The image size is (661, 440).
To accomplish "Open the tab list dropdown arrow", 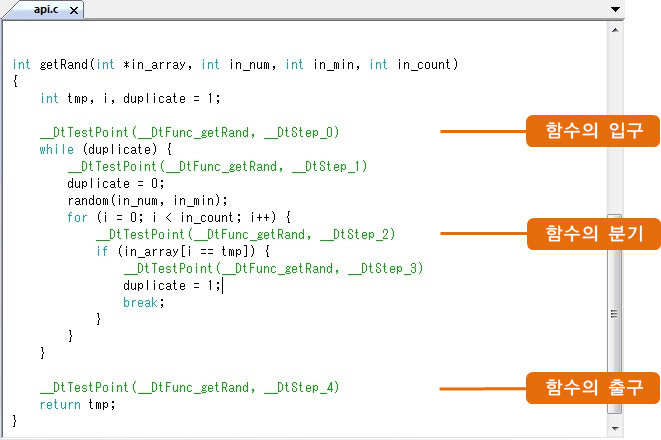I will point(615,9).
